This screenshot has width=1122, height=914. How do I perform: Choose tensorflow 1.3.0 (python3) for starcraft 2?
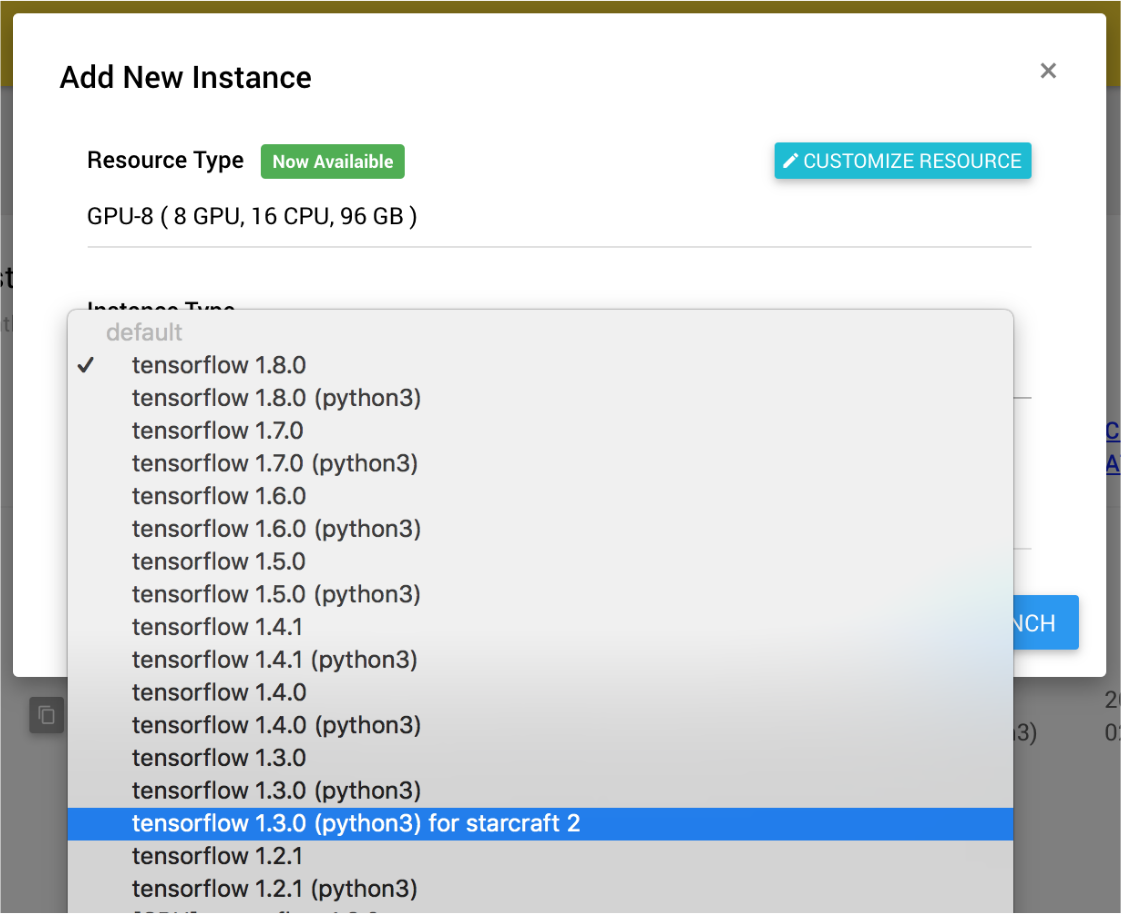[x=540, y=824]
